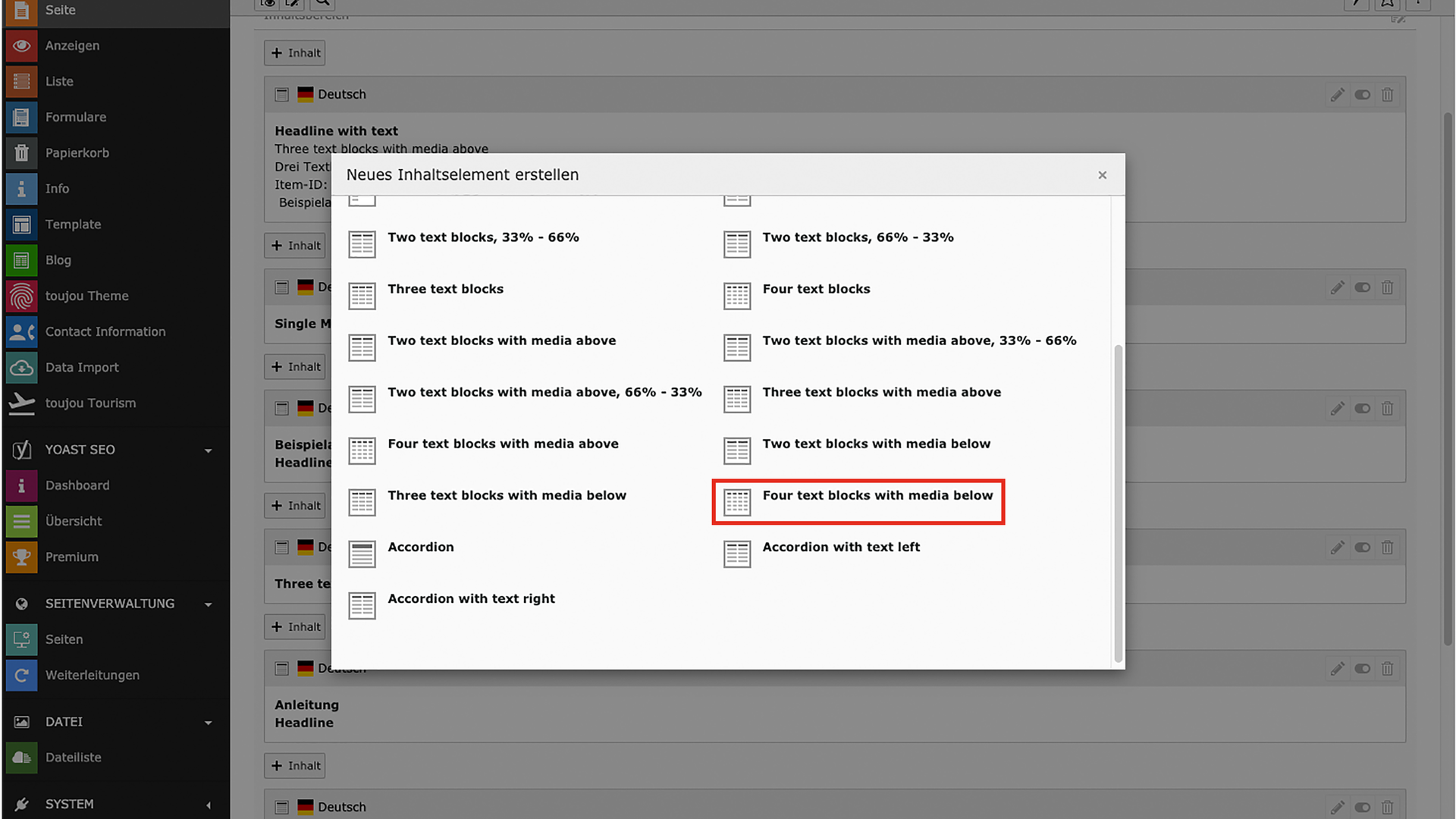Choose Accordion with text right element
This screenshot has height=819, width=1456.
(x=471, y=599)
